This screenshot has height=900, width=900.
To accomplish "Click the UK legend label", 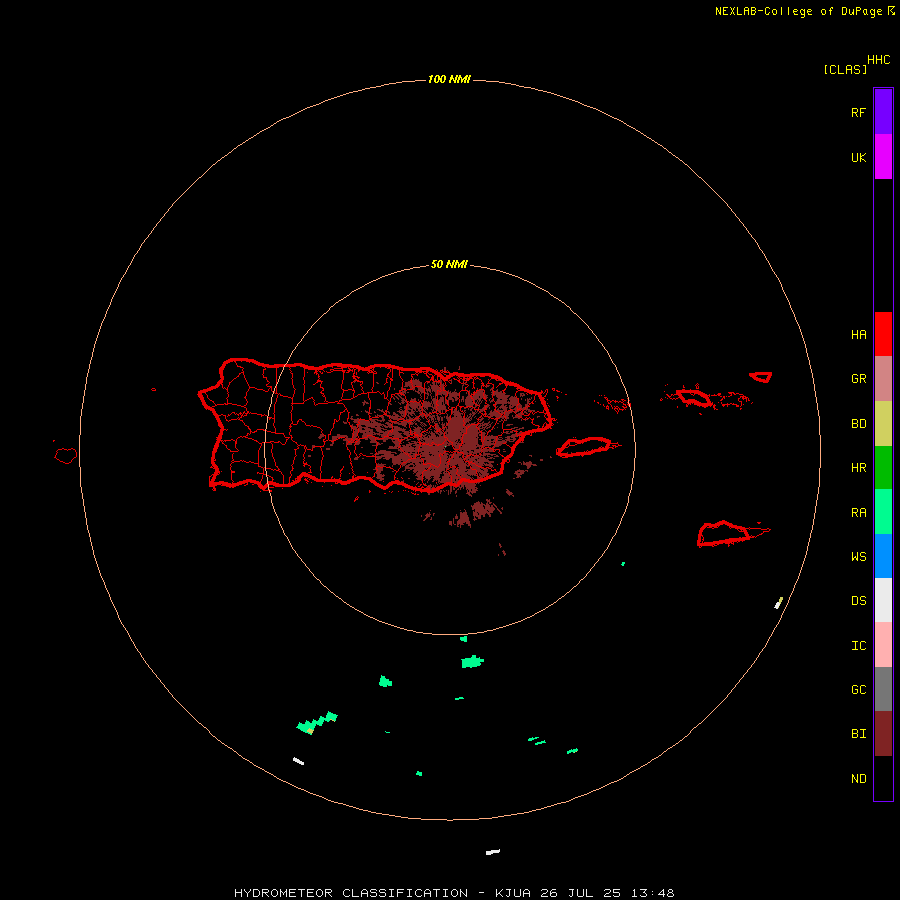I will [x=858, y=157].
